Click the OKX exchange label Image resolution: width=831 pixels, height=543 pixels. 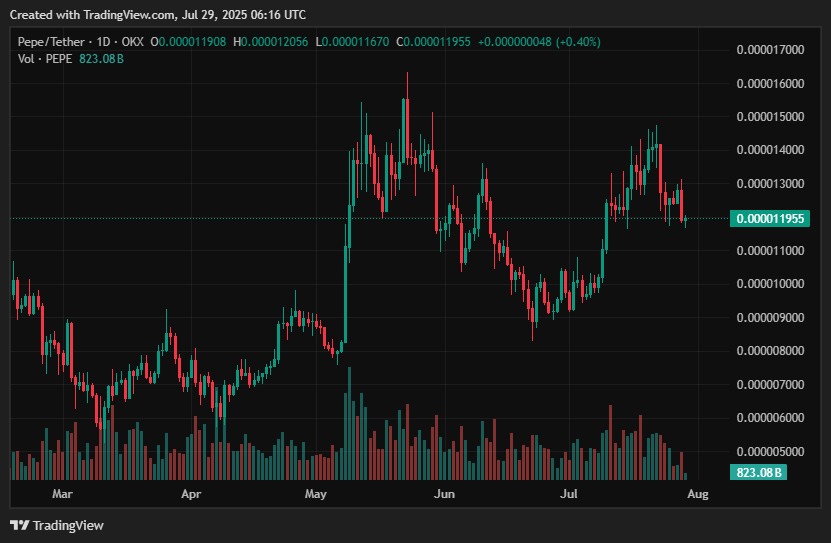132,42
